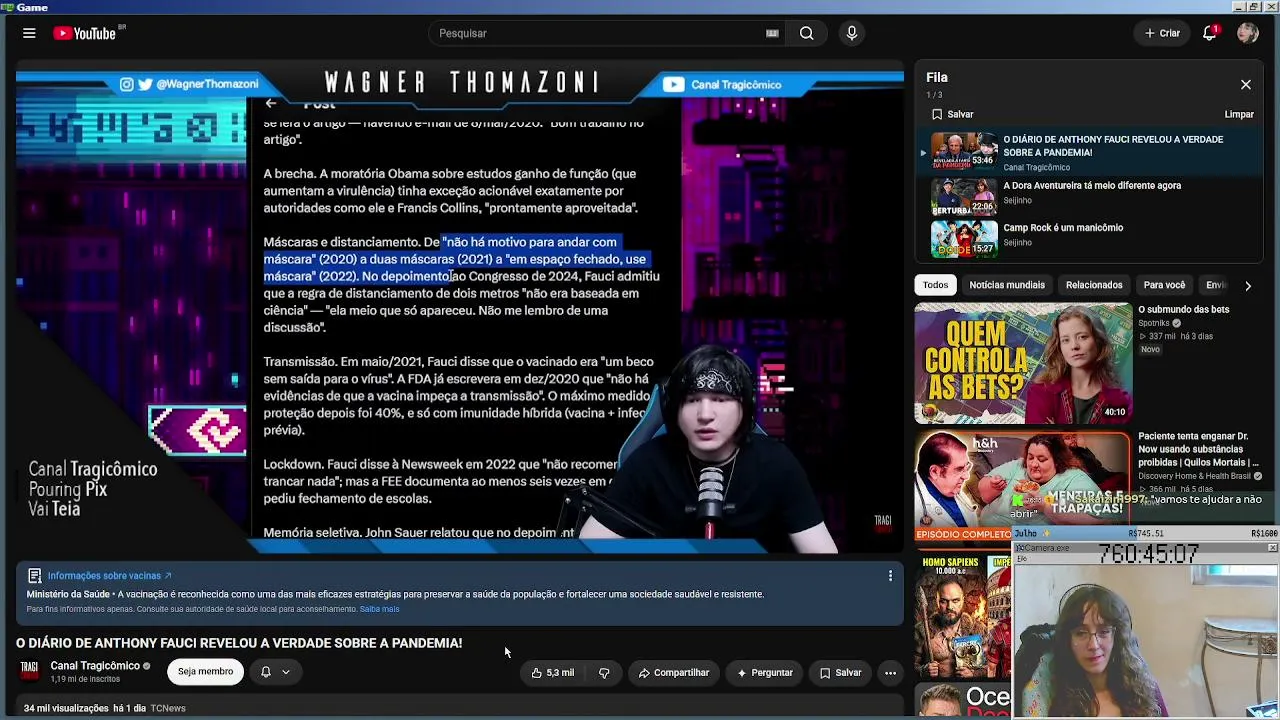Dislike the video with thumbs down
The width and height of the screenshot is (1280, 720).
point(604,673)
